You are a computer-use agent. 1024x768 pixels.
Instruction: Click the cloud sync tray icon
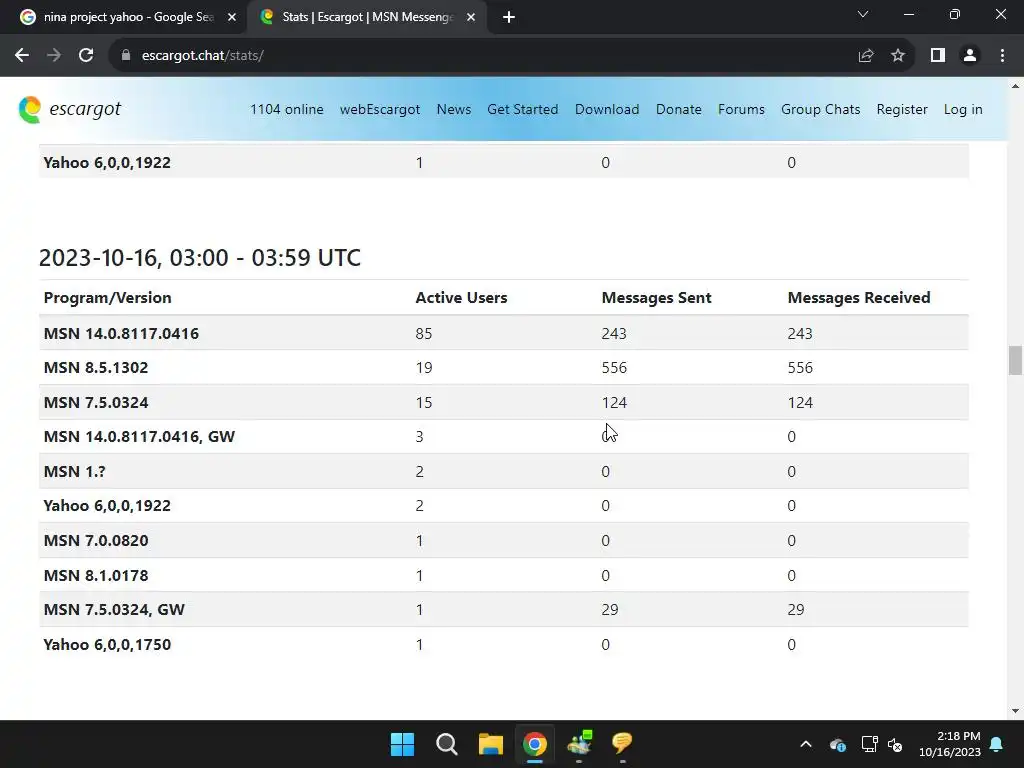click(x=837, y=744)
